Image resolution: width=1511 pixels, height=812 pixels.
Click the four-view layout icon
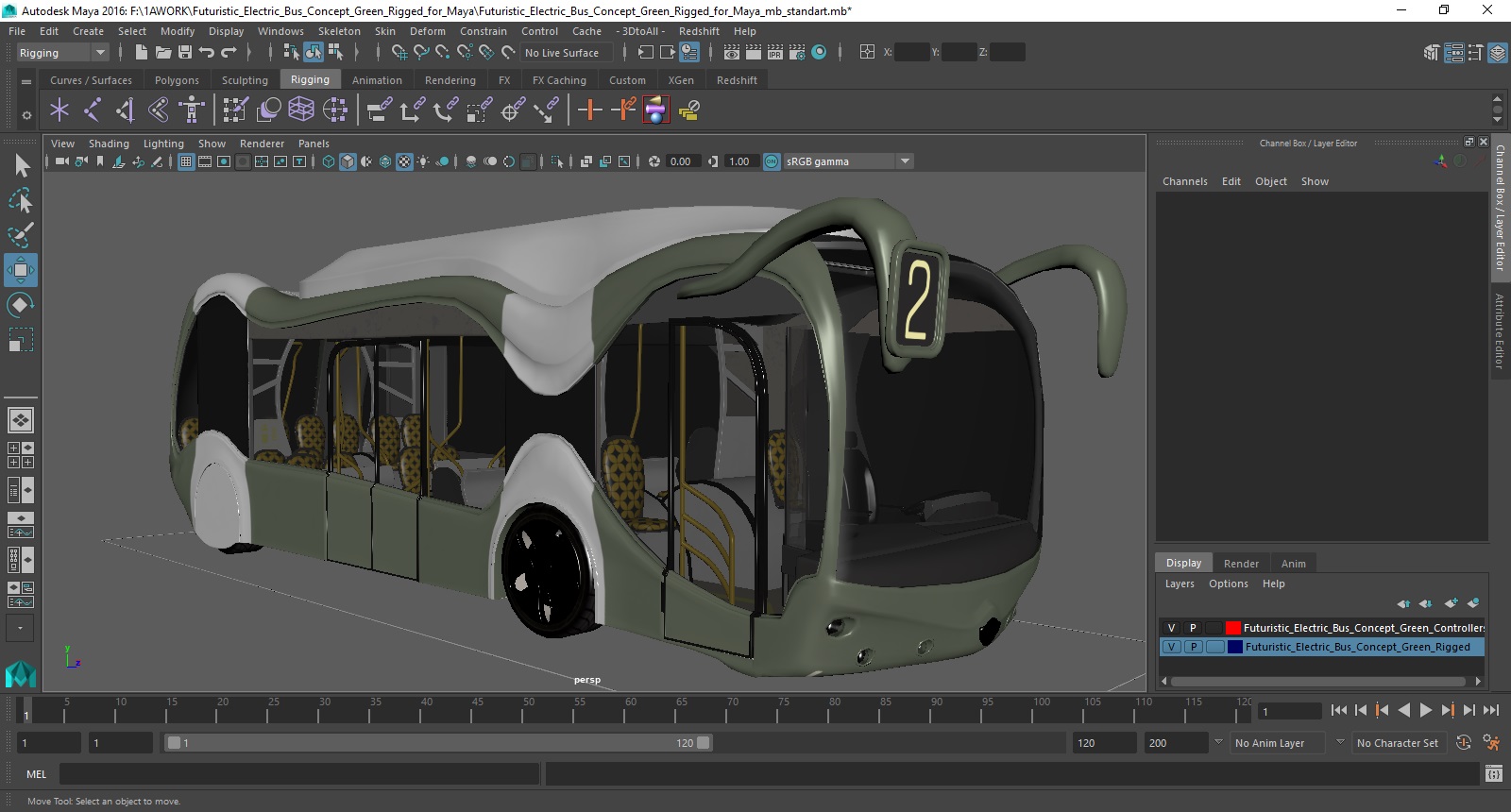21,455
